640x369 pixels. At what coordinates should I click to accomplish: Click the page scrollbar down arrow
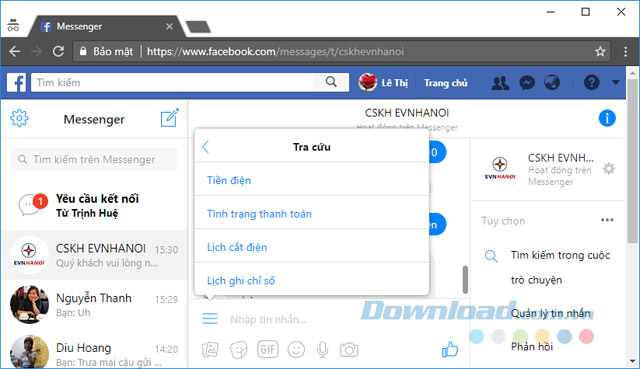633,361
